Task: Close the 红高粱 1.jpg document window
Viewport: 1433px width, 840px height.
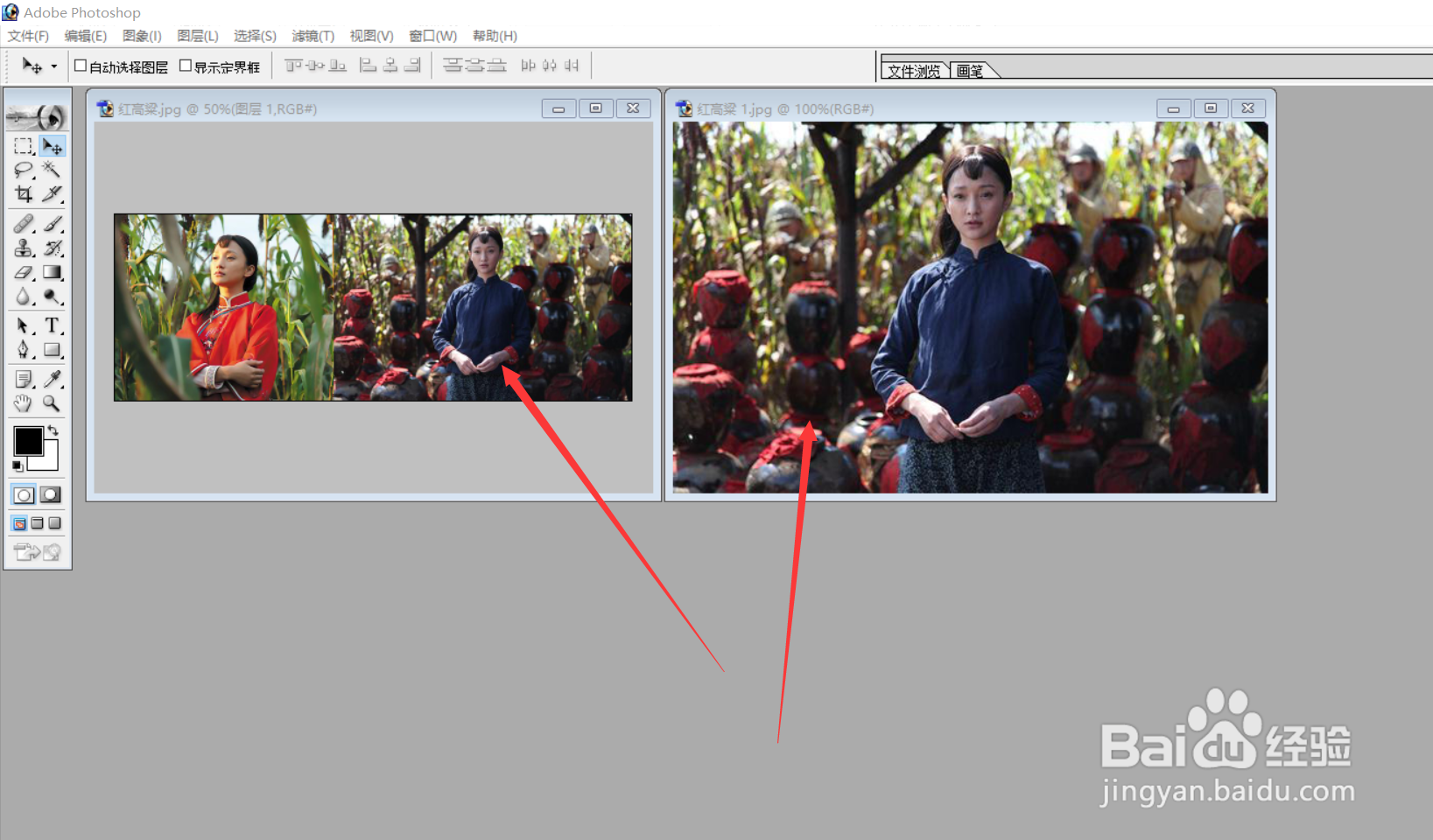Action: [x=1248, y=108]
